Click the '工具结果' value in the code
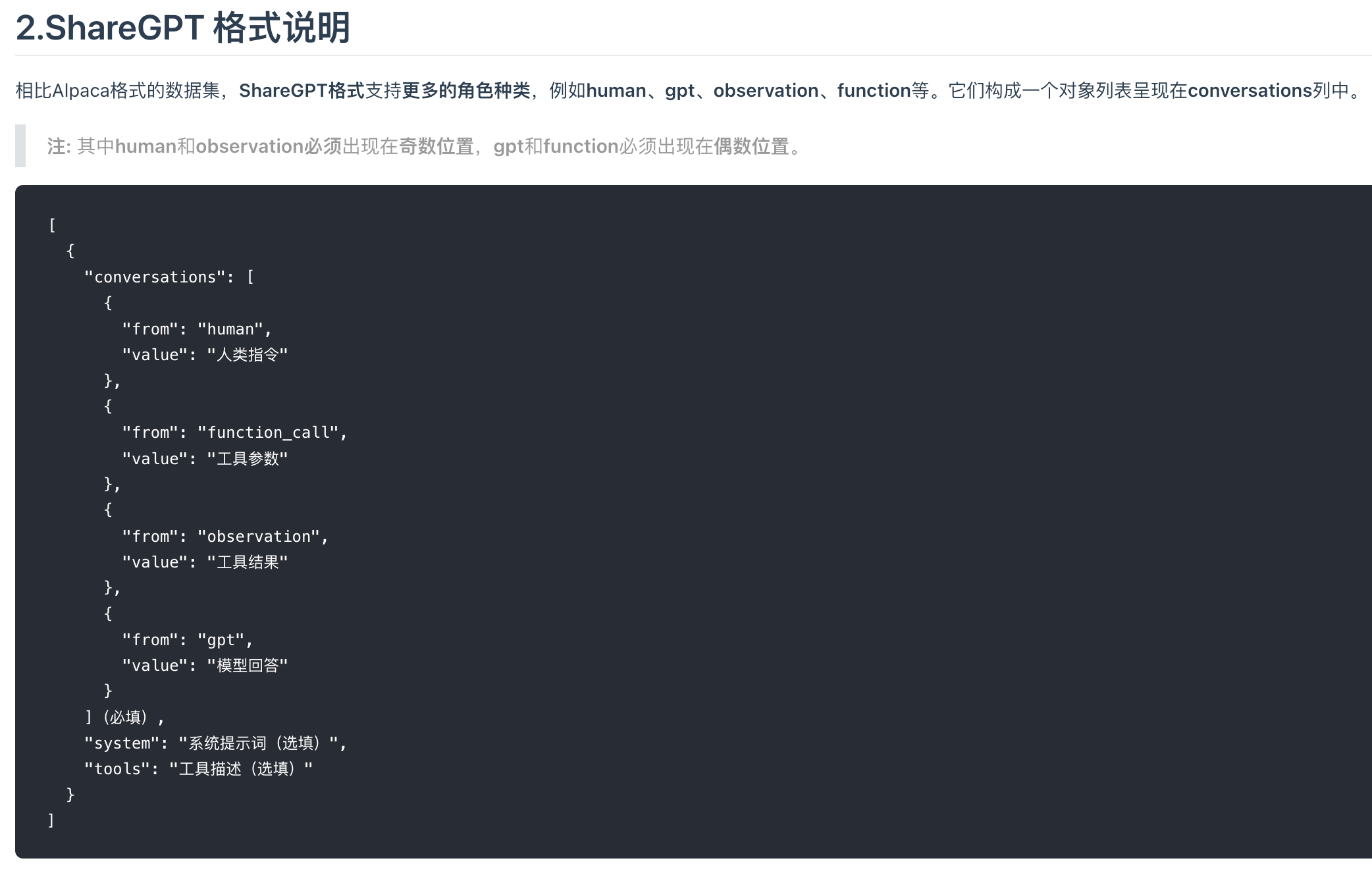The height and width of the screenshot is (873, 1372). (248, 562)
